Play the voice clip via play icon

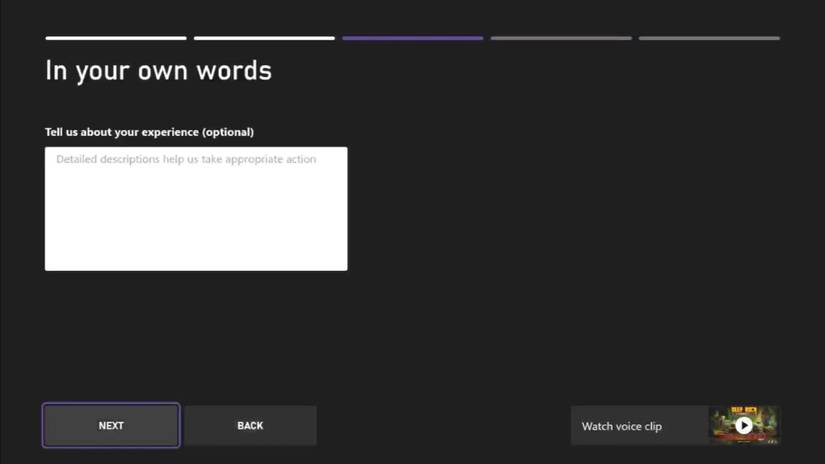click(743, 425)
